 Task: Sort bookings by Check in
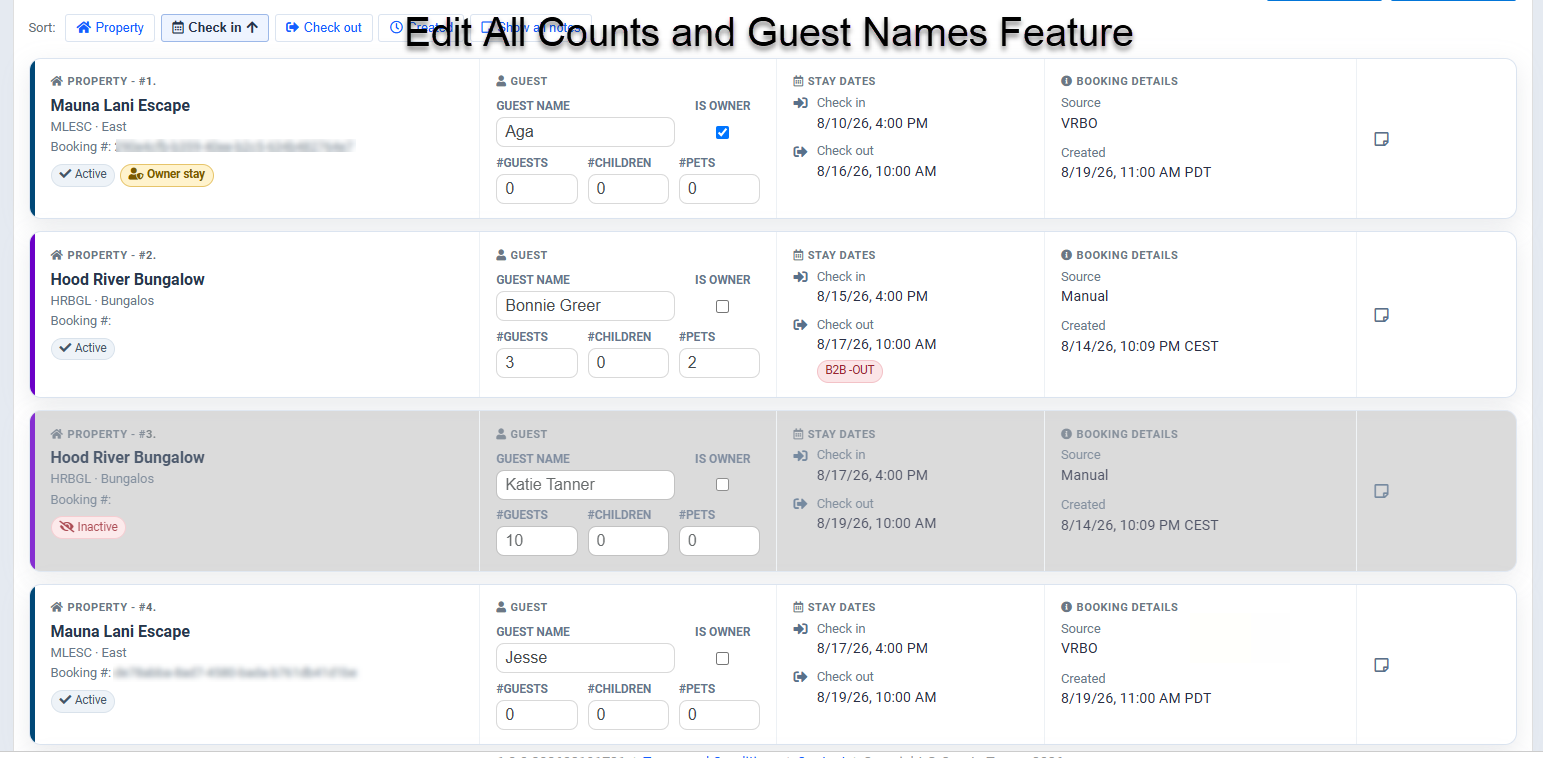coord(215,28)
